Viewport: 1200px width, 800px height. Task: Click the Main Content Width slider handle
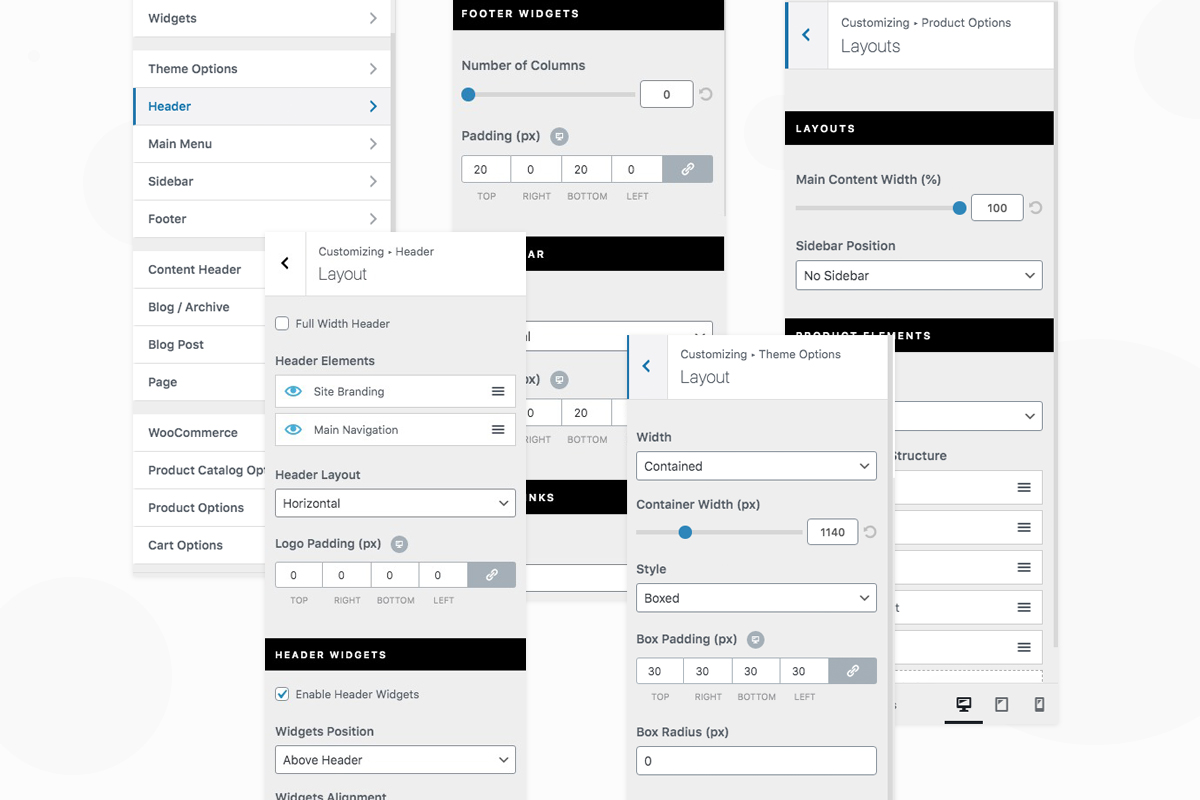(x=960, y=208)
